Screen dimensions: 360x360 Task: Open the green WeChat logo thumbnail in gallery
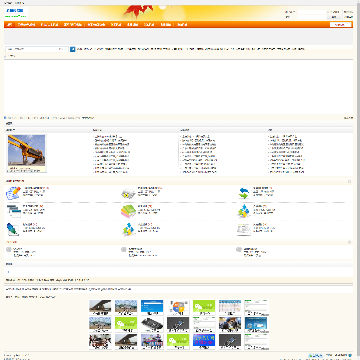[x=204, y=307]
